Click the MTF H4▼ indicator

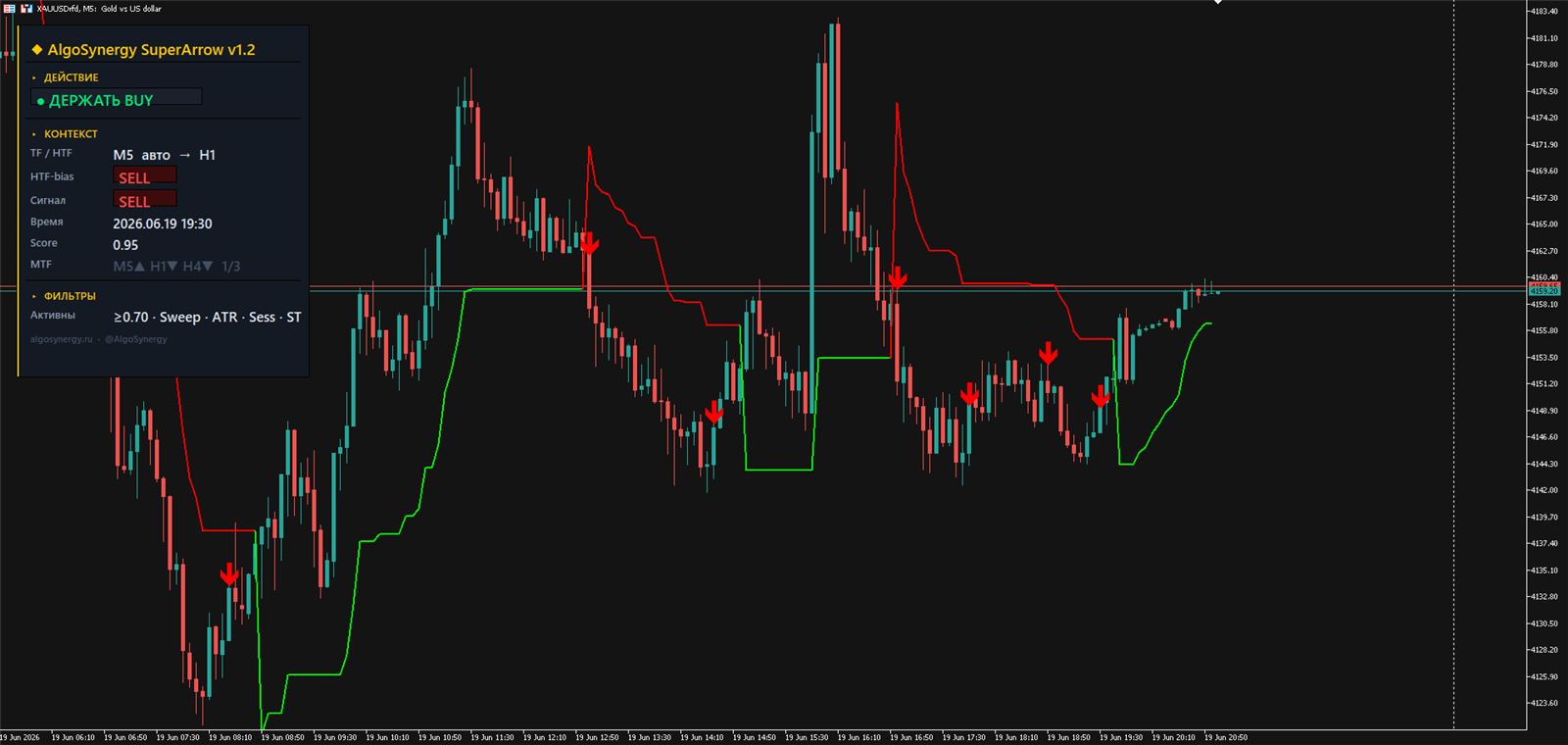tap(198, 267)
